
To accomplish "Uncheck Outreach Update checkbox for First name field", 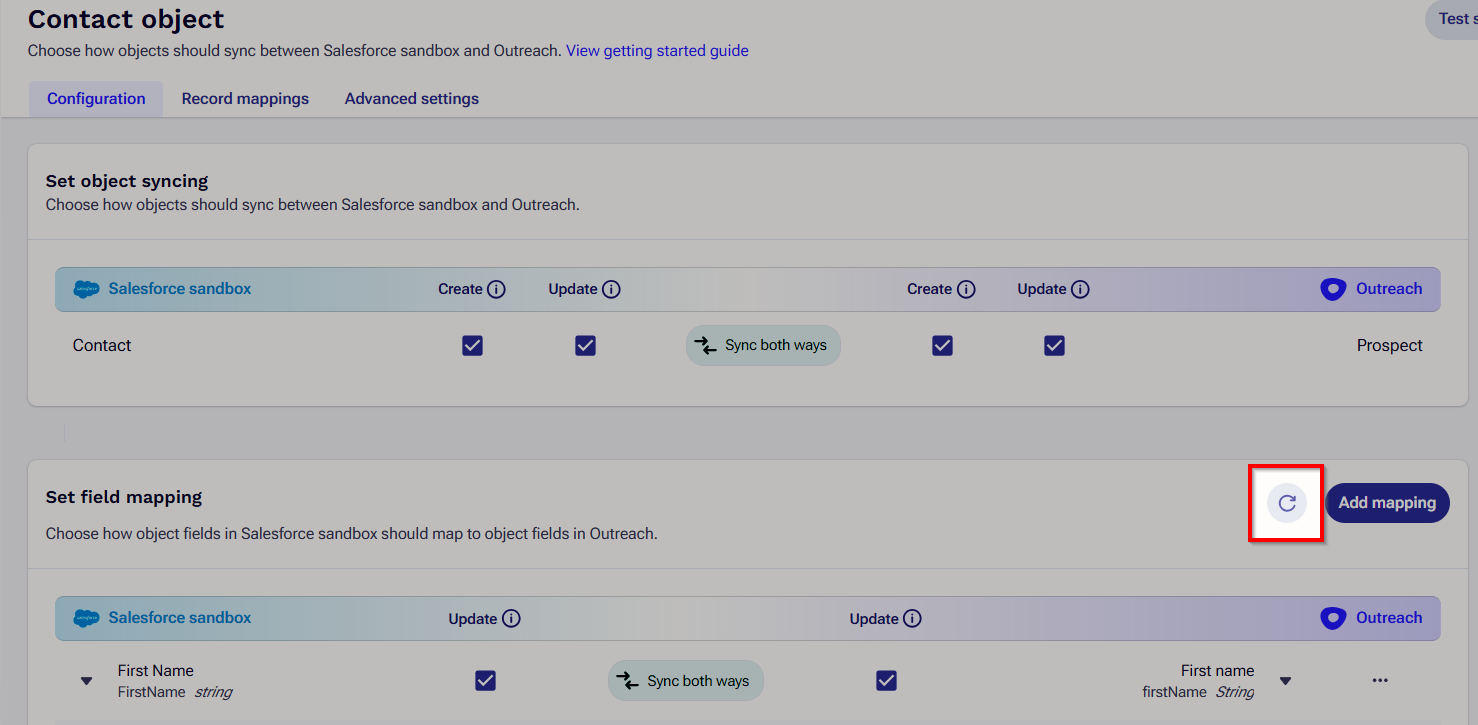I will coord(886,681).
